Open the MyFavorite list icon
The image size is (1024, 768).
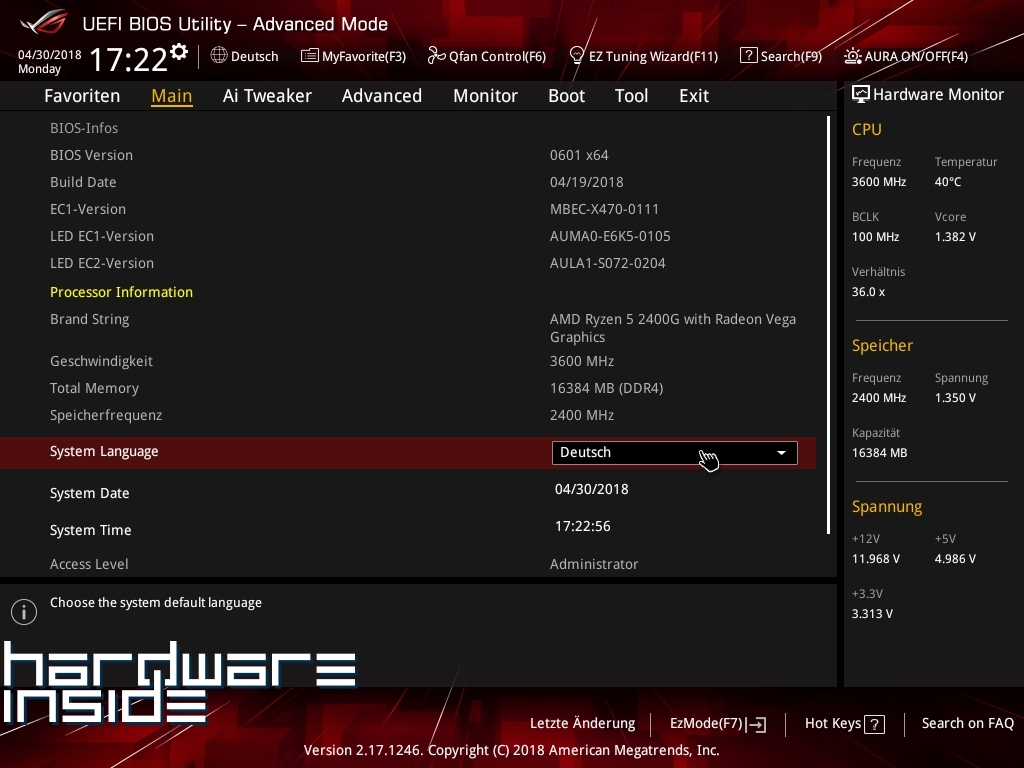(310, 56)
